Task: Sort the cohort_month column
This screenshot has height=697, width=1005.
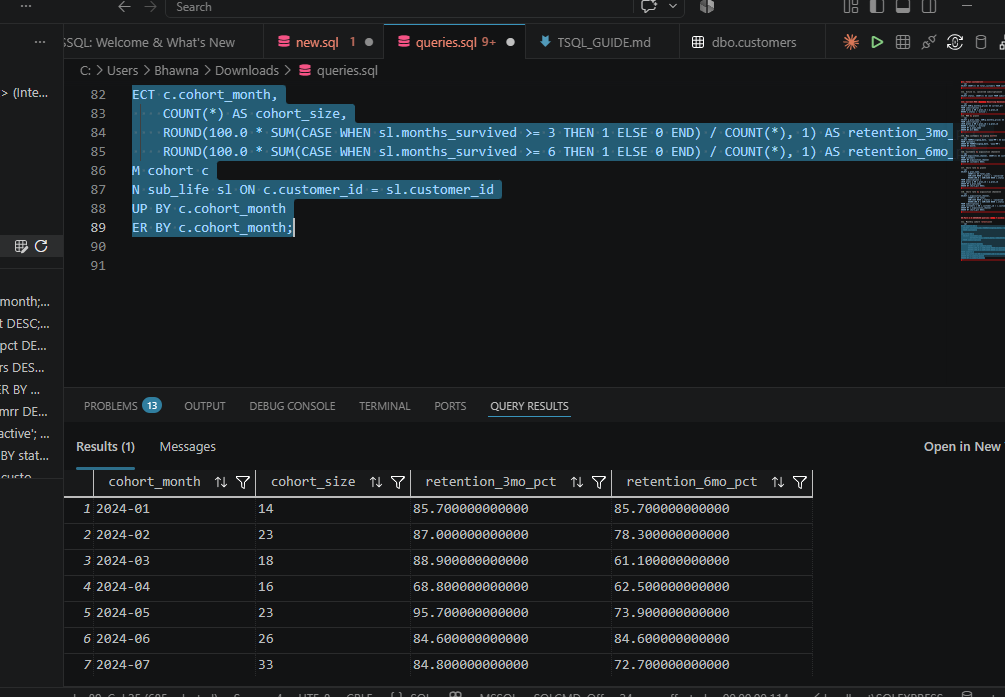Action: [220, 482]
